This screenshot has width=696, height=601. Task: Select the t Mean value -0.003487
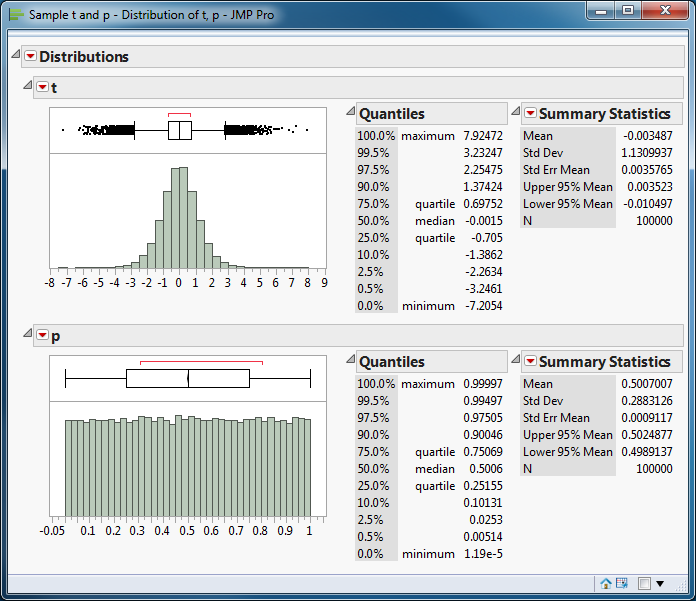(648, 136)
